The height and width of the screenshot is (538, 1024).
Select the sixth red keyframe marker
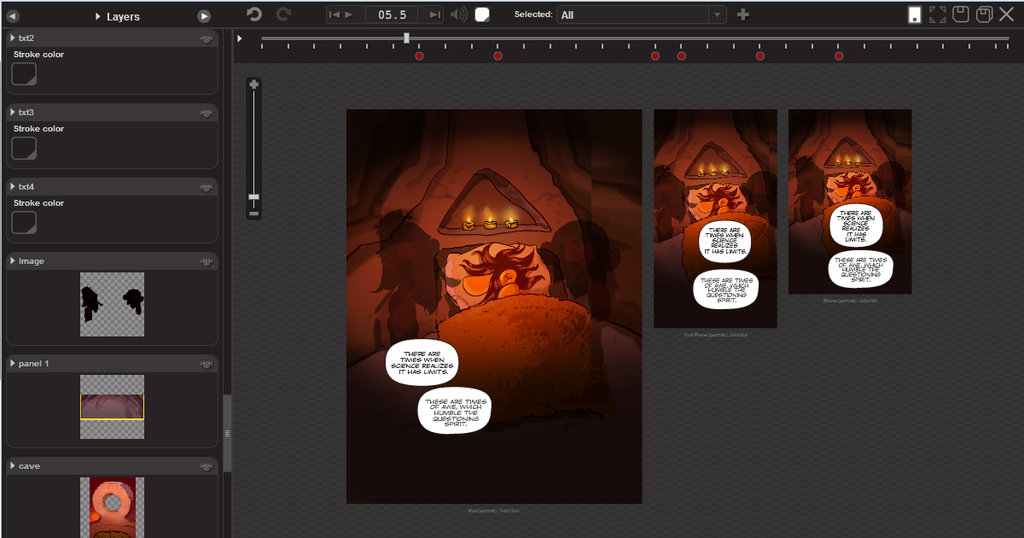point(839,56)
